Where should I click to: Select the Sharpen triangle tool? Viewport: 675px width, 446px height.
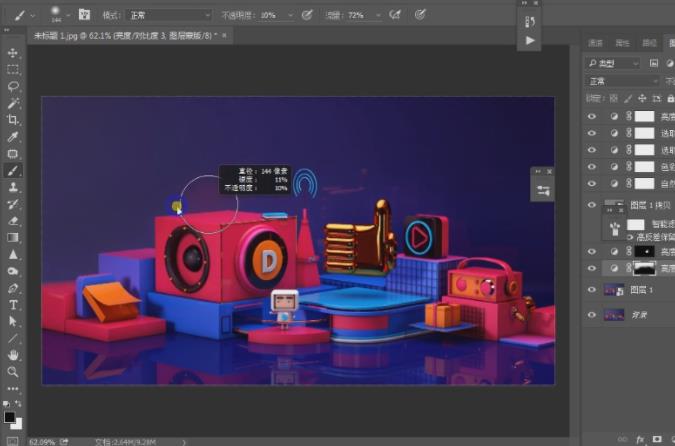coord(13,254)
